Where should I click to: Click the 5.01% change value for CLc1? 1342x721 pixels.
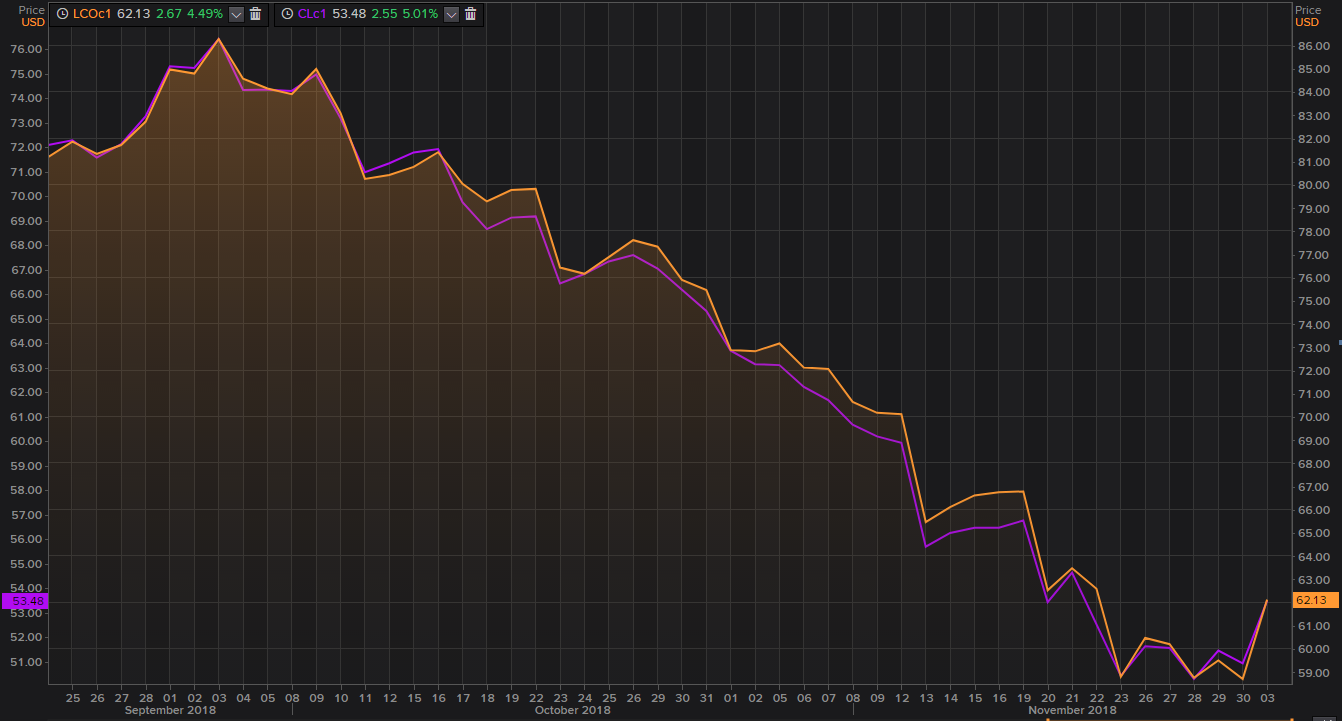point(419,14)
